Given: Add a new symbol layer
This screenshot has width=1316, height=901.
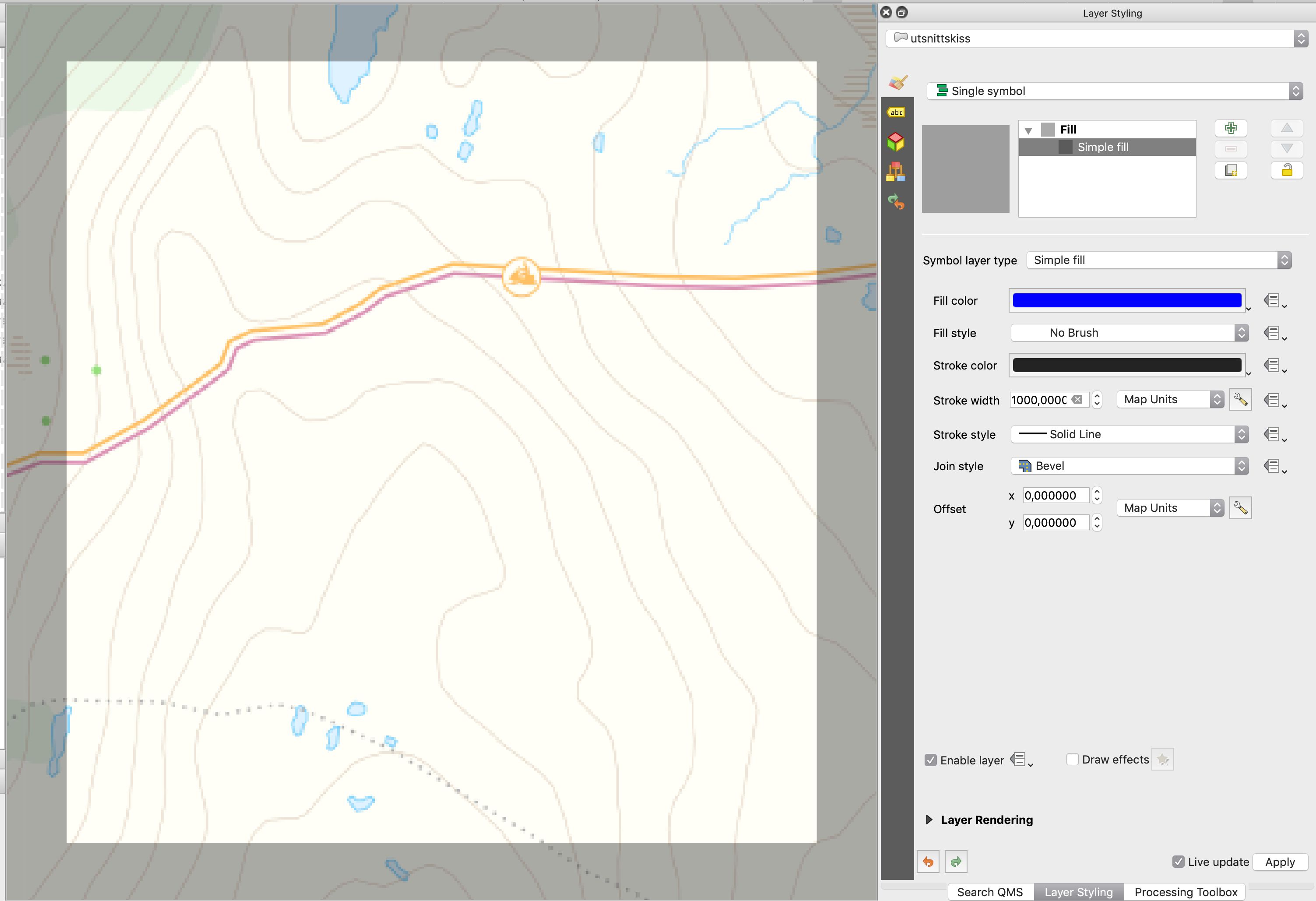Looking at the screenshot, I should point(1231,128).
